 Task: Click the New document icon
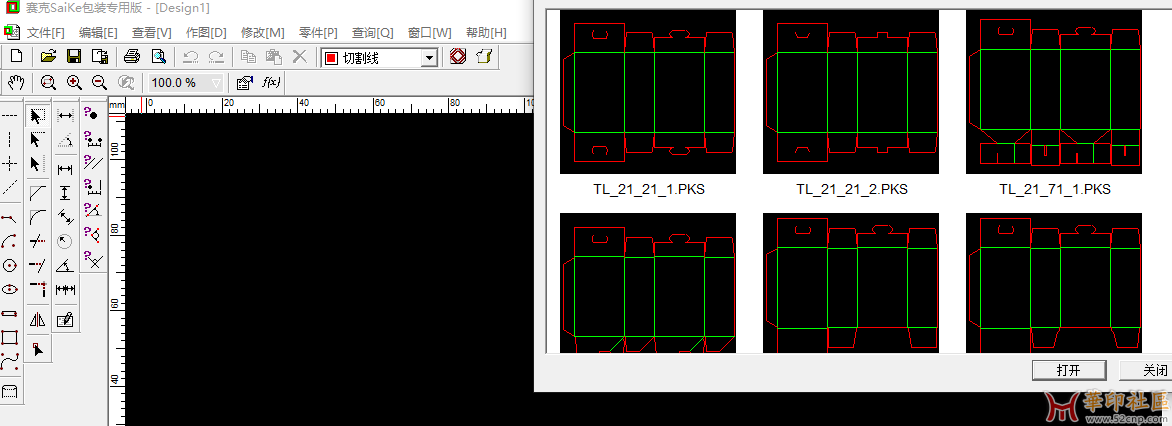tap(15, 57)
